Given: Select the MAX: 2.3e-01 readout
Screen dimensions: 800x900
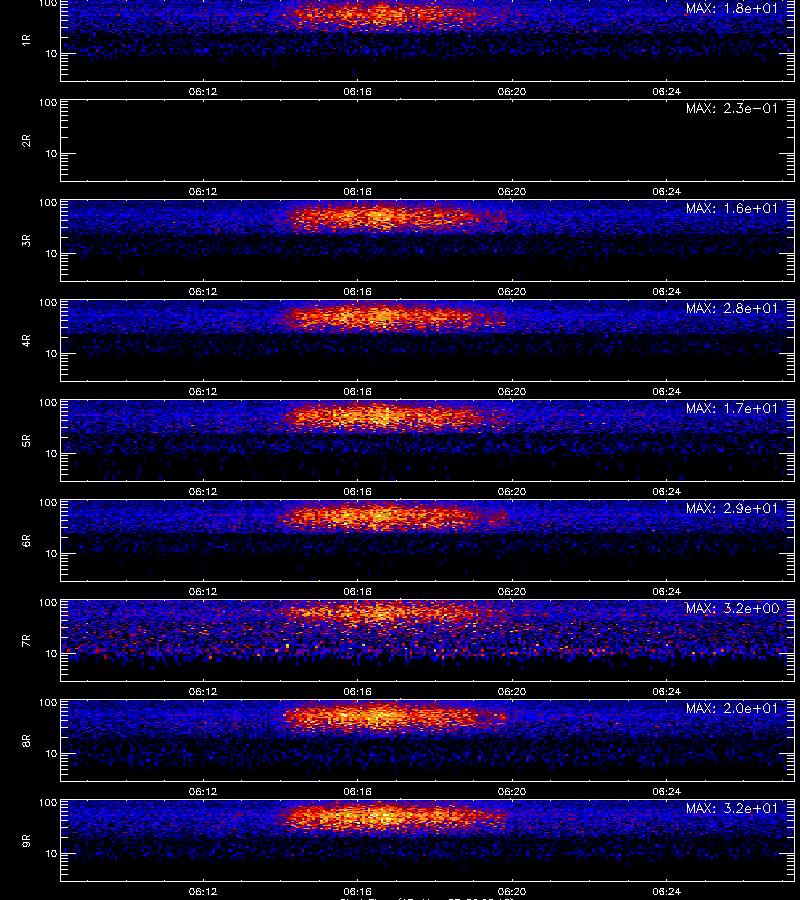Looking at the screenshot, I should pos(732,108).
